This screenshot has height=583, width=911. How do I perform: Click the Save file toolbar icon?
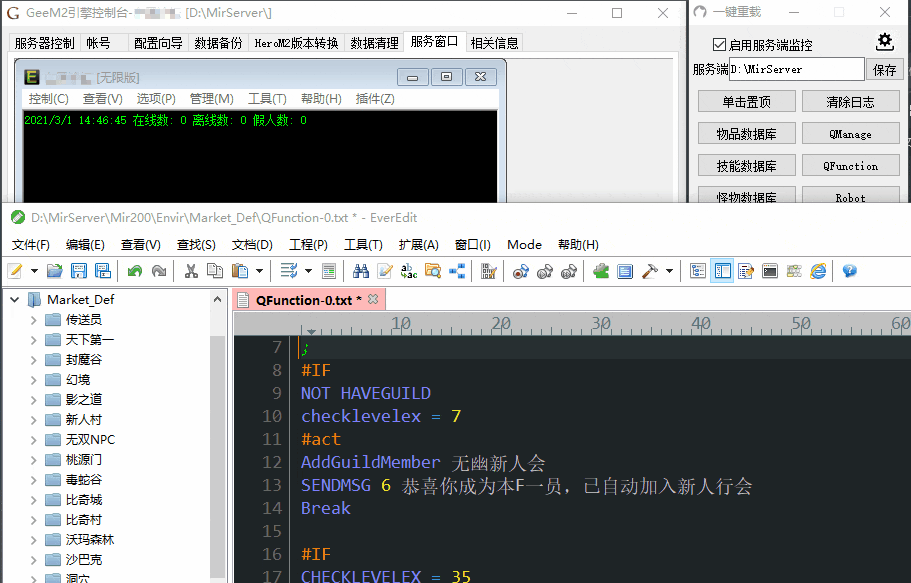tap(79, 271)
